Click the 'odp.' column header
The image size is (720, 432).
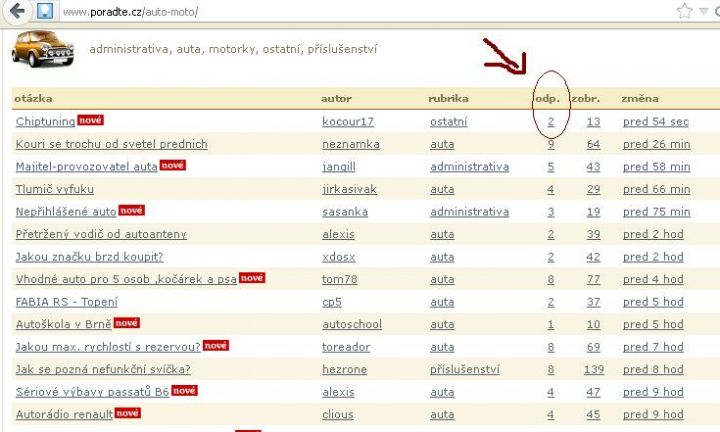(548, 99)
